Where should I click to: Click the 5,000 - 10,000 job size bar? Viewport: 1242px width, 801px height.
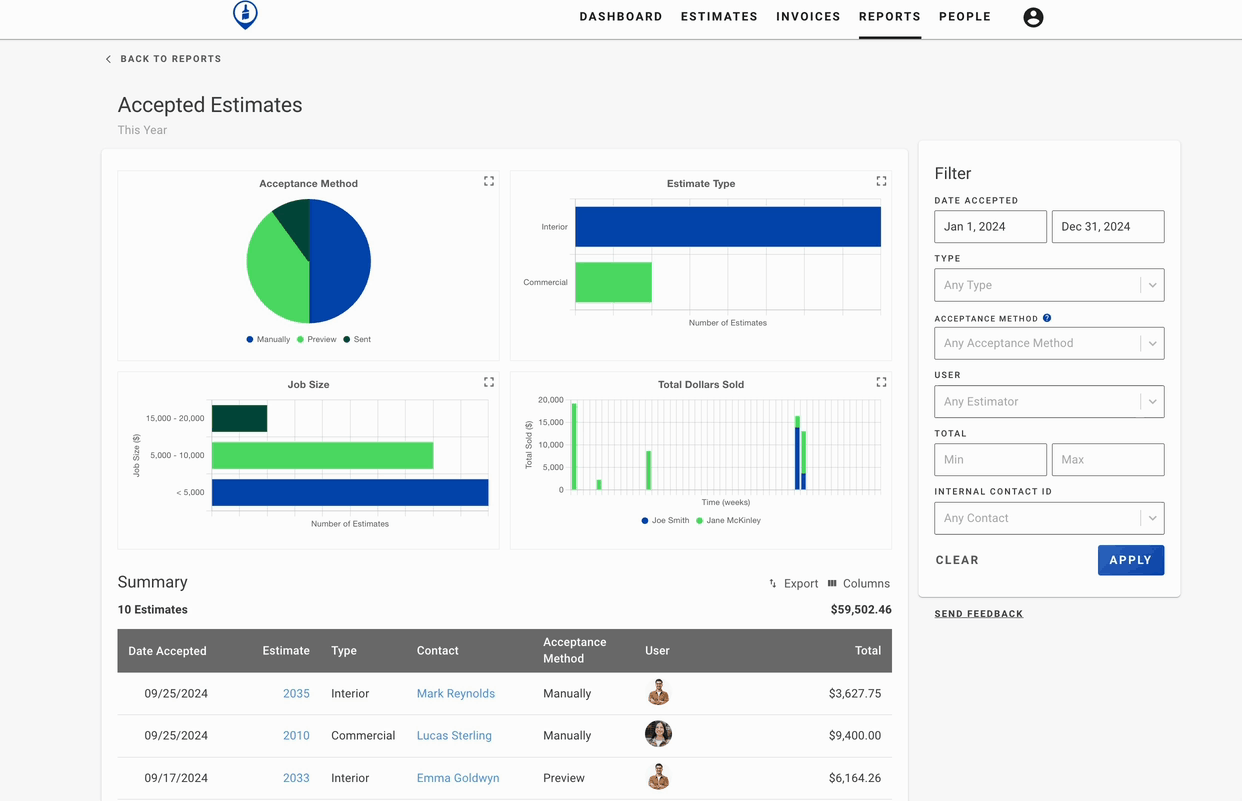tap(322, 455)
